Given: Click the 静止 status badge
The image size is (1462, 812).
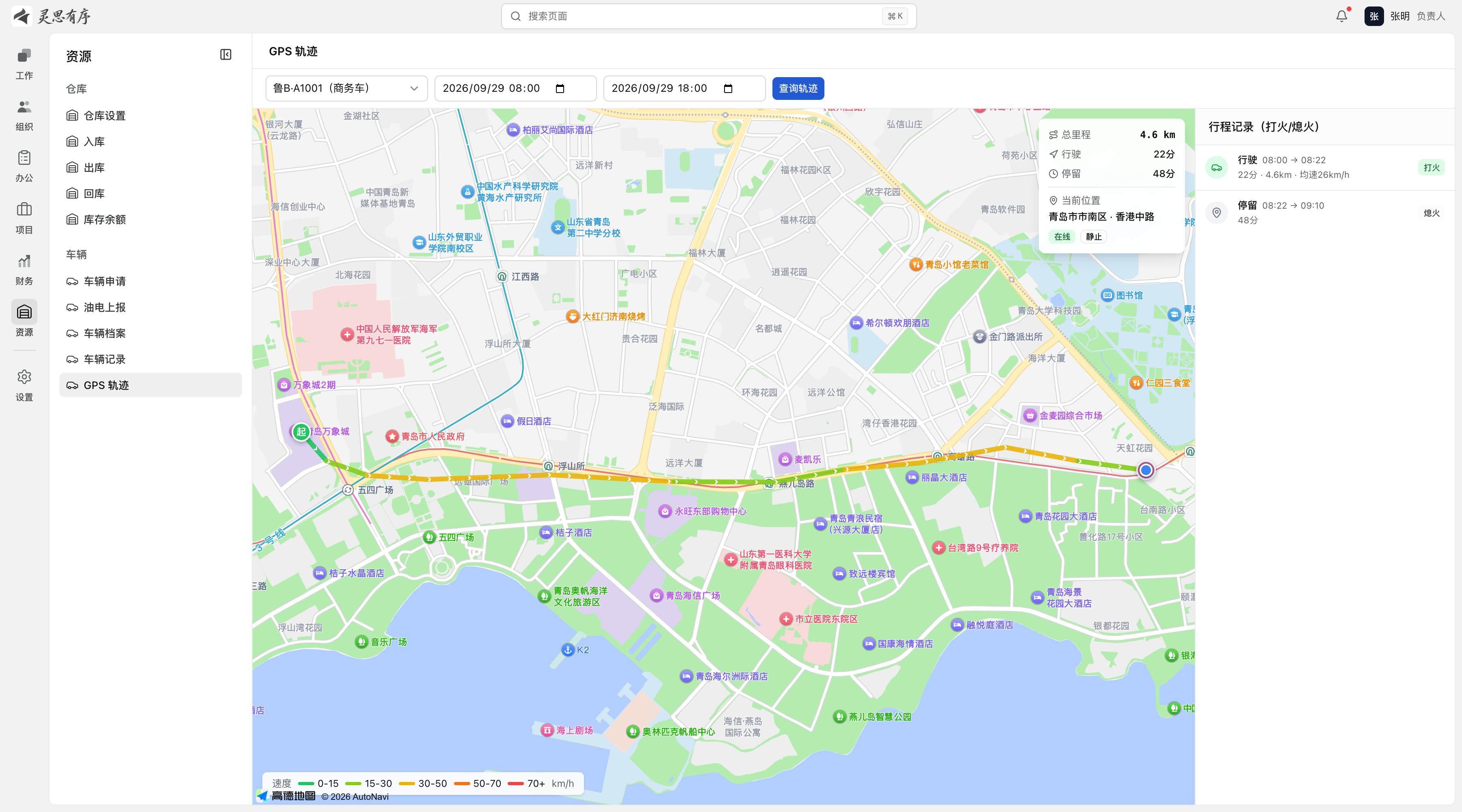Looking at the screenshot, I should click(x=1093, y=237).
